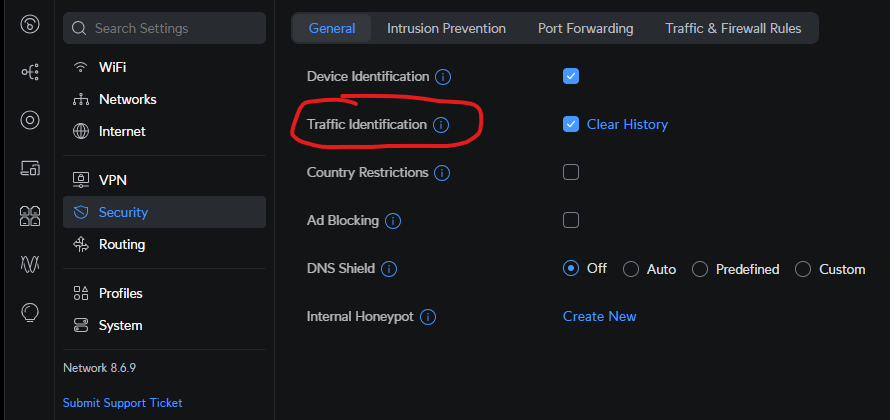
Task: Turn on the Ad Blocking checkbox
Action: [x=571, y=220]
